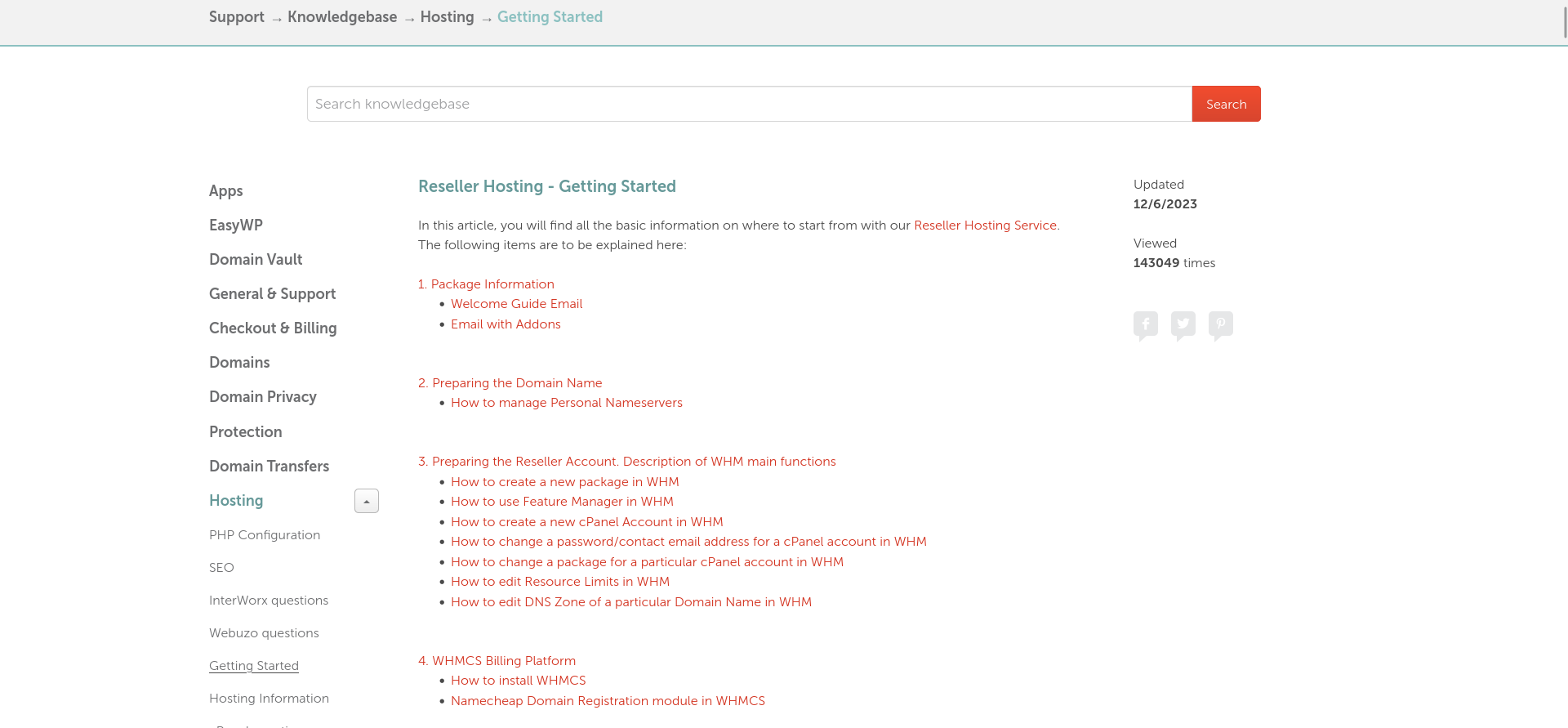This screenshot has height=728, width=1568.
Task: Open How to manage Personal Nameservers
Action: coord(567,403)
